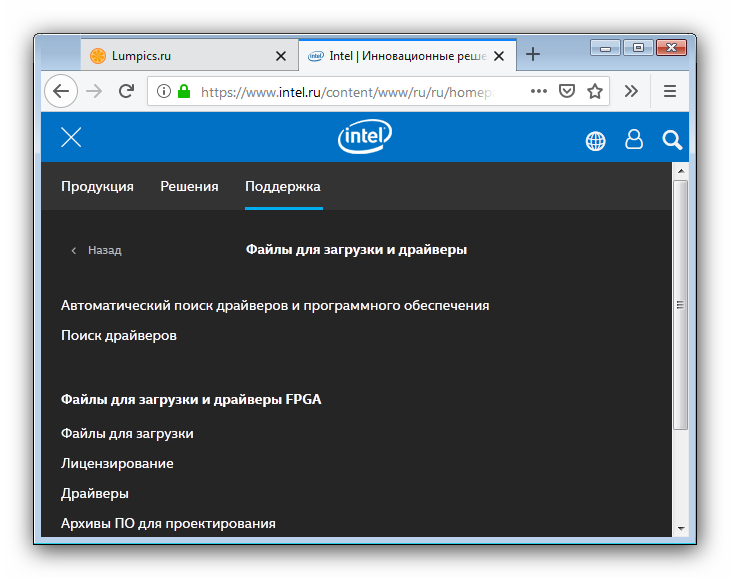730x578 pixels.
Task: Bookmark this page with star icon
Action: point(595,91)
